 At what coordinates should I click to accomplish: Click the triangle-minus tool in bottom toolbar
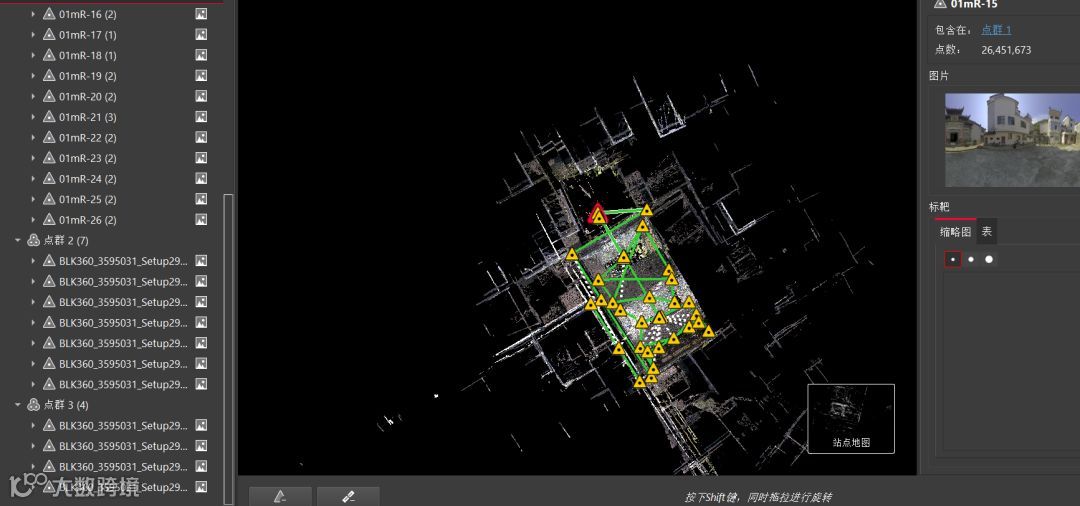tap(280, 496)
